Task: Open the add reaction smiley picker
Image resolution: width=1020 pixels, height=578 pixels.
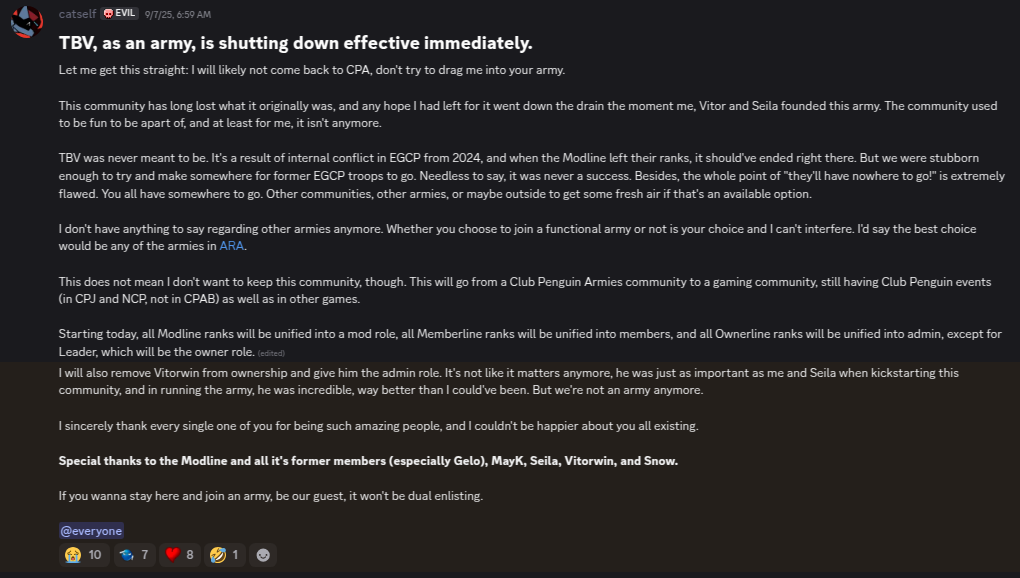Action: click(x=263, y=555)
